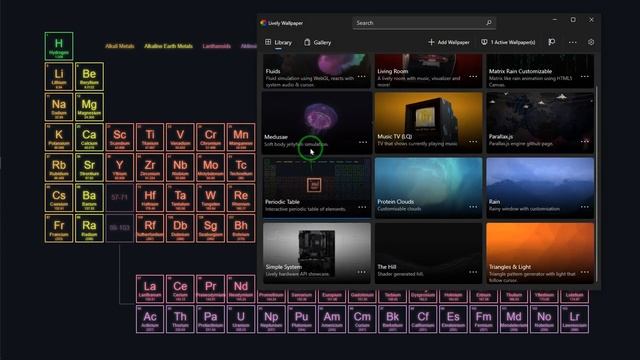Select the Rain wallpaper thumbnail
Image resolution: width=640 pixels, height=360 pixels.
[540, 188]
